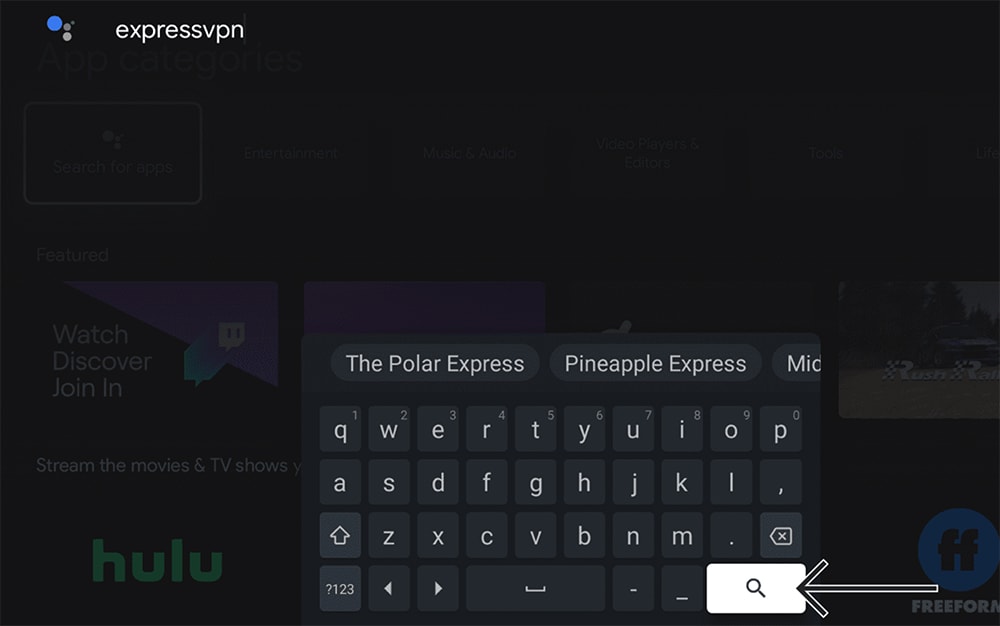The height and width of the screenshot is (626, 1000).
Task: Tap the hyphen key
Action: point(633,588)
